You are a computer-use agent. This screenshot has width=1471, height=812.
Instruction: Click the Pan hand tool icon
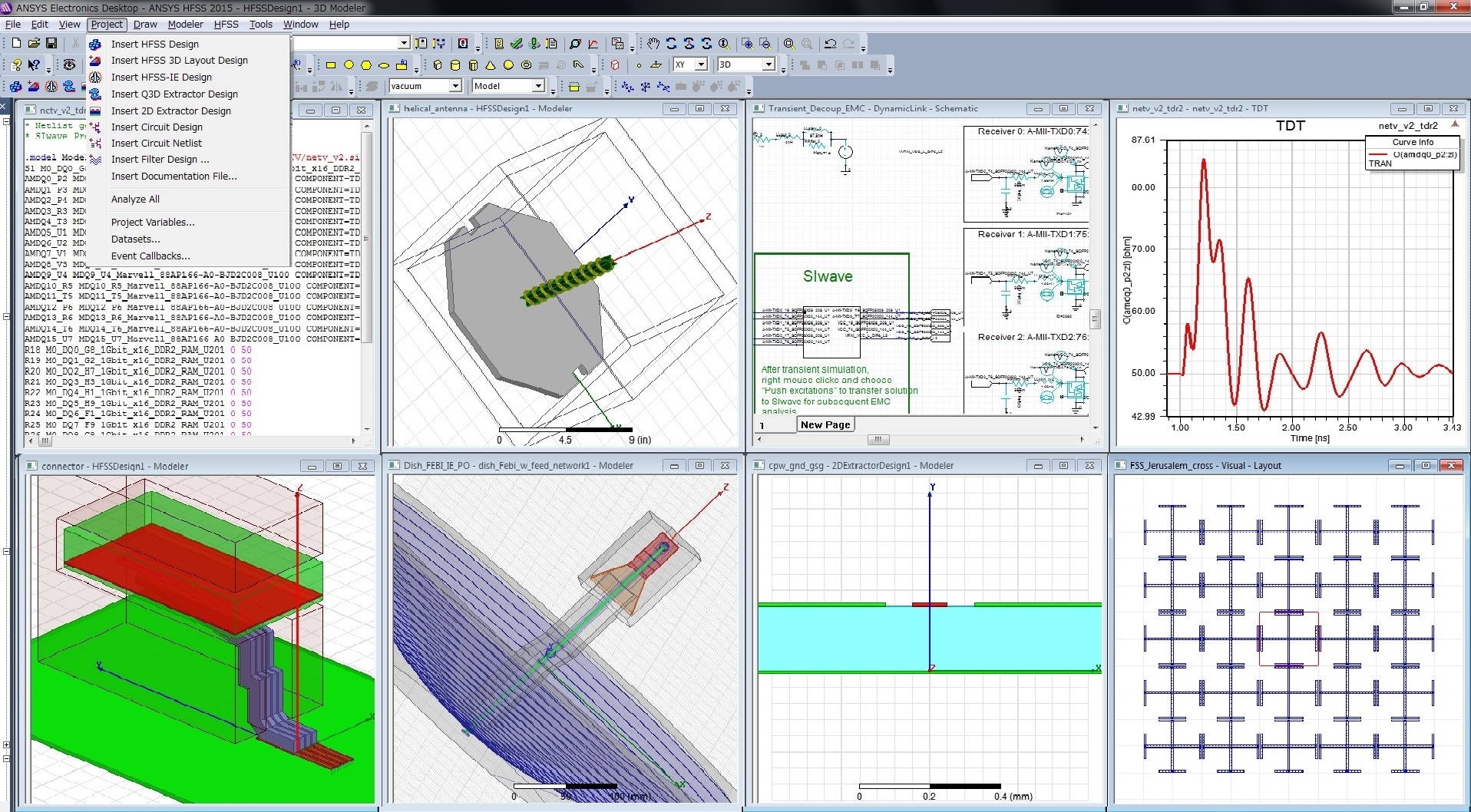(653, 44)
